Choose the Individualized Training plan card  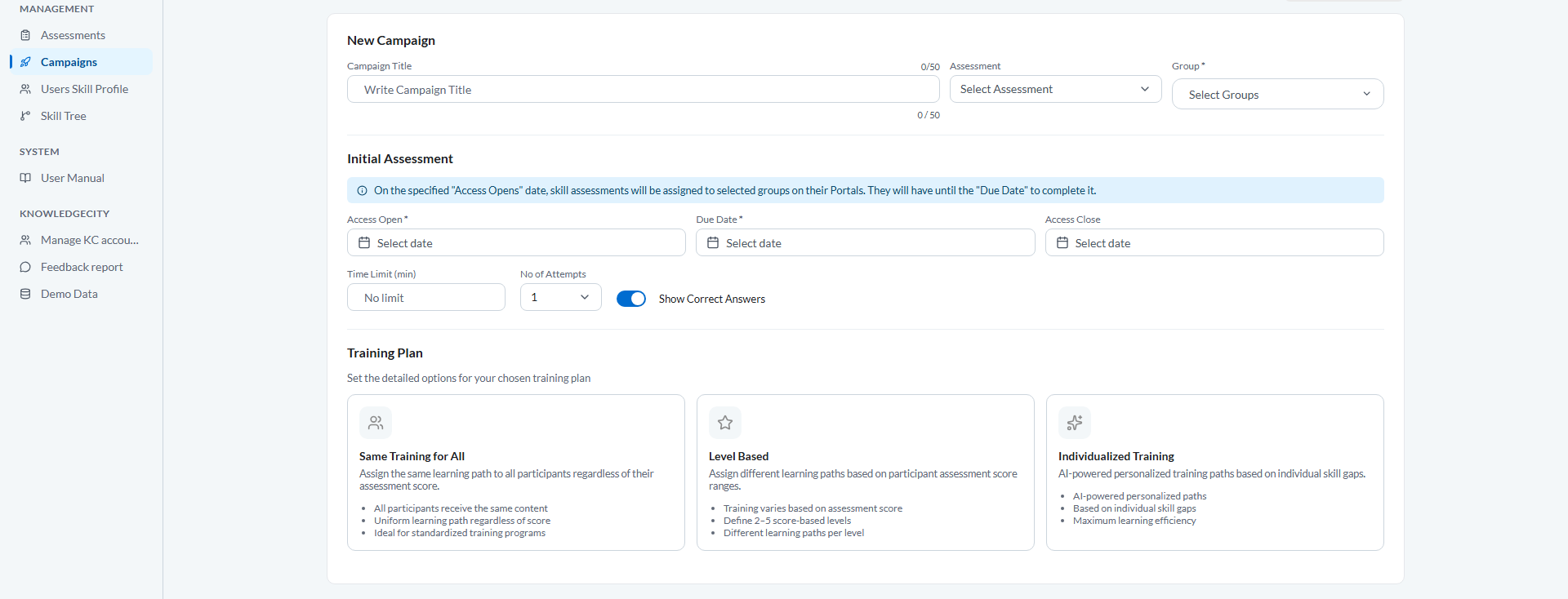1214,473
